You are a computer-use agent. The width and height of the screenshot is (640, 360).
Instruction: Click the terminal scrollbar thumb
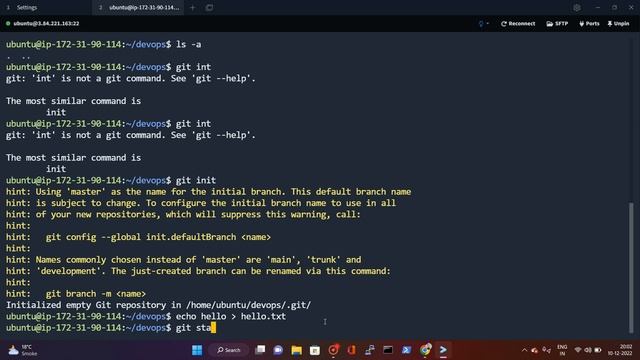pos(631,267)
